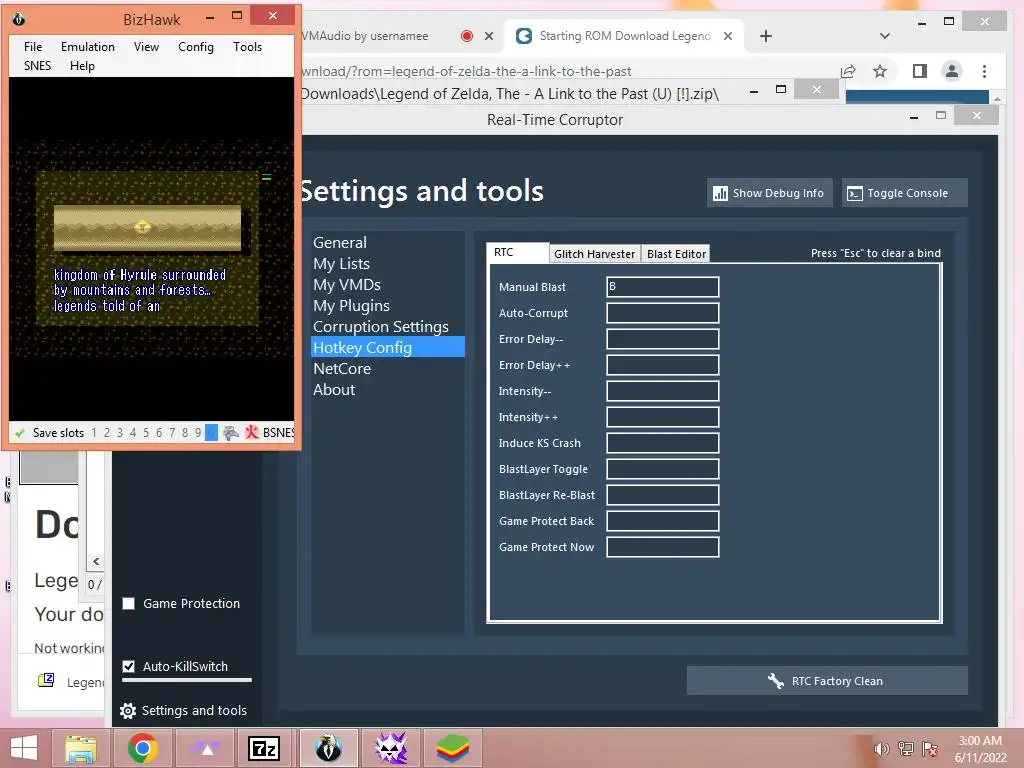Open Chrome profile avatar
This screenshot has width=1024, height=768.
click(952, 71)
